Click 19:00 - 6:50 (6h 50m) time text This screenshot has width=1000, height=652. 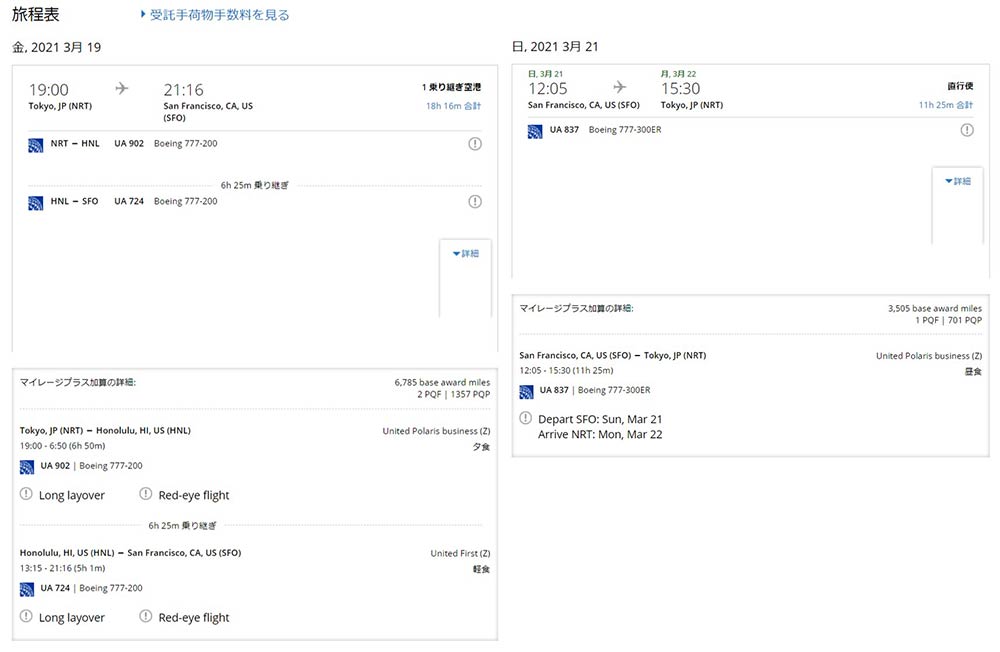click(x=62, y=446)
